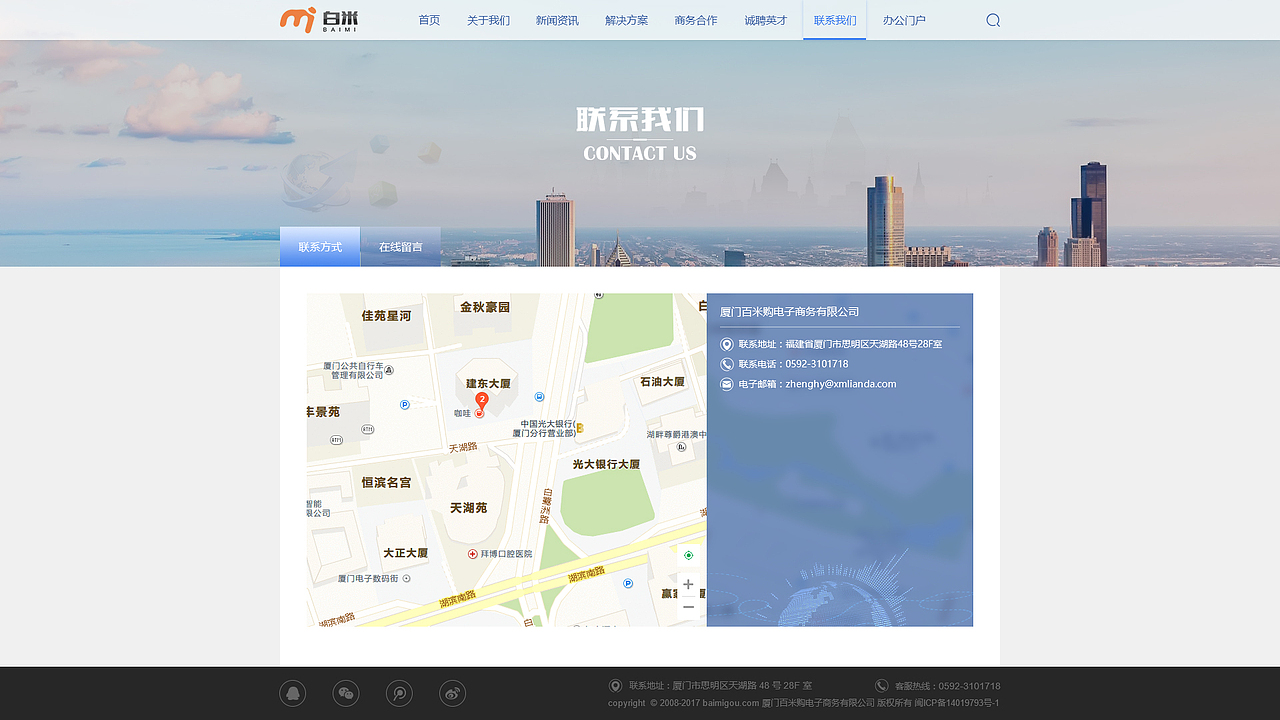
Task: Click the phone icon in the contact panel
Action: click(727, 364)
